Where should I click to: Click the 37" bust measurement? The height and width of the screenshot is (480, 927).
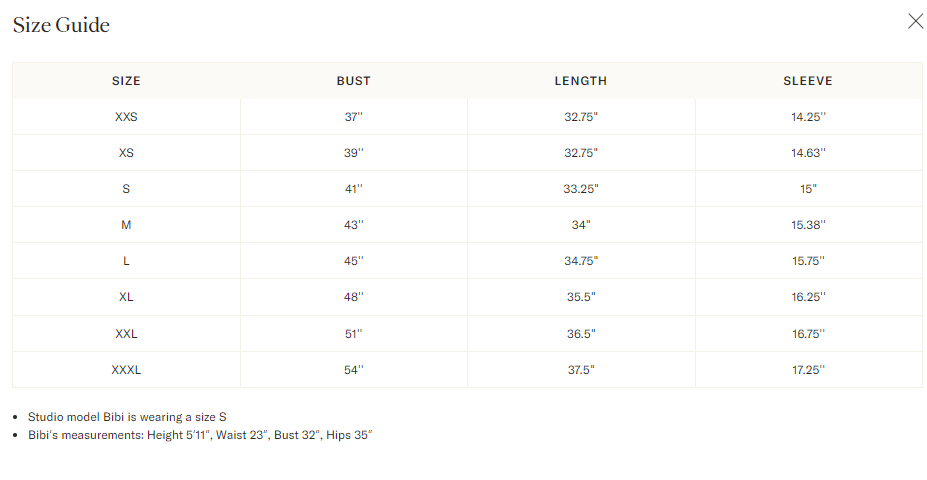pos(353,117)
